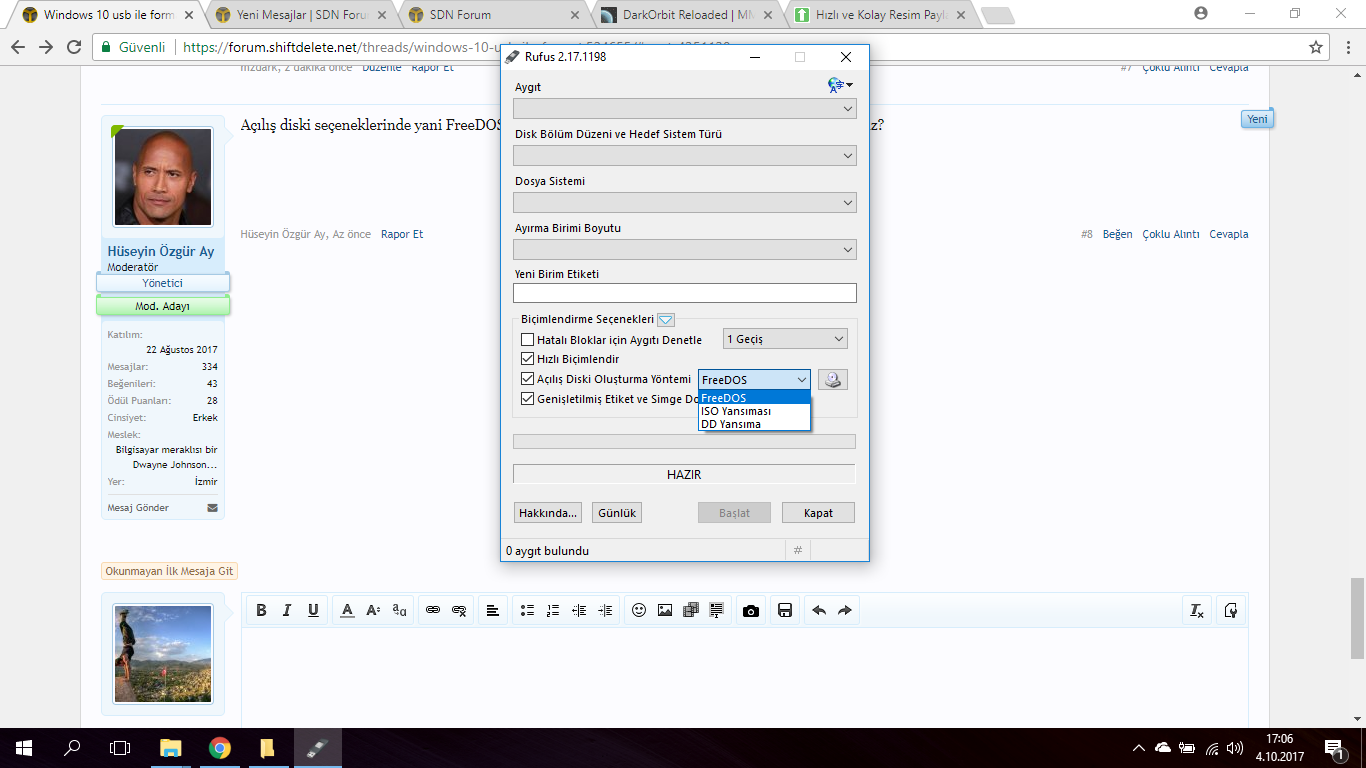Remove link with the unlink icon

click(459, 610)
